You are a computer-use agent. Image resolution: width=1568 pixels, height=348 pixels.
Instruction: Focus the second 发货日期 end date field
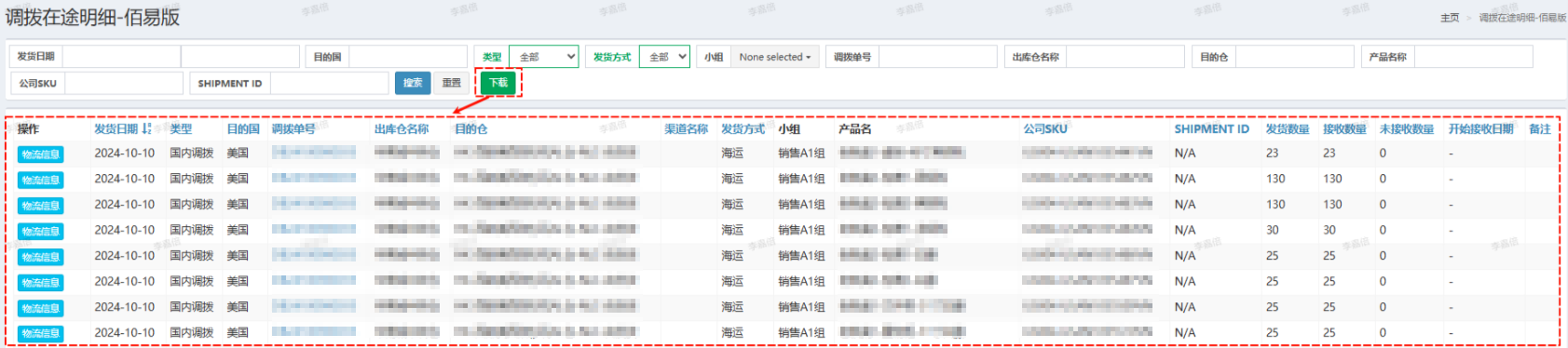[x=240, y=57]
